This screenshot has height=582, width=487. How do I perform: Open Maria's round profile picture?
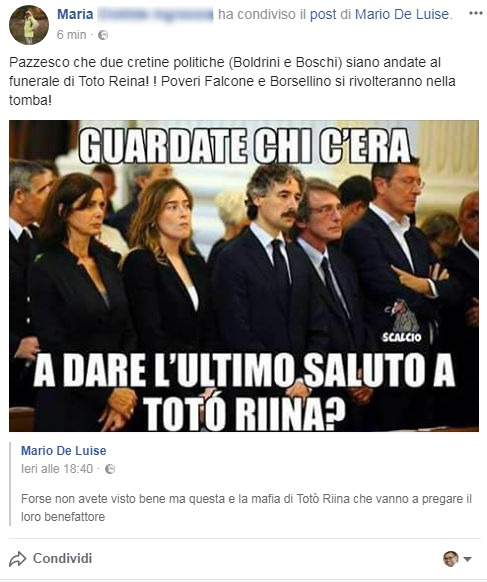coord(29,25)
